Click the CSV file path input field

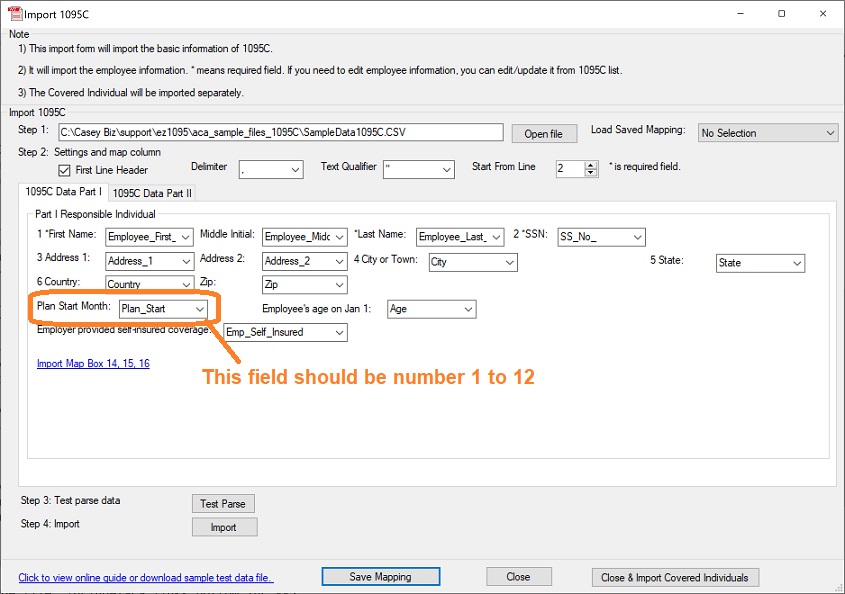click(279, 132)
